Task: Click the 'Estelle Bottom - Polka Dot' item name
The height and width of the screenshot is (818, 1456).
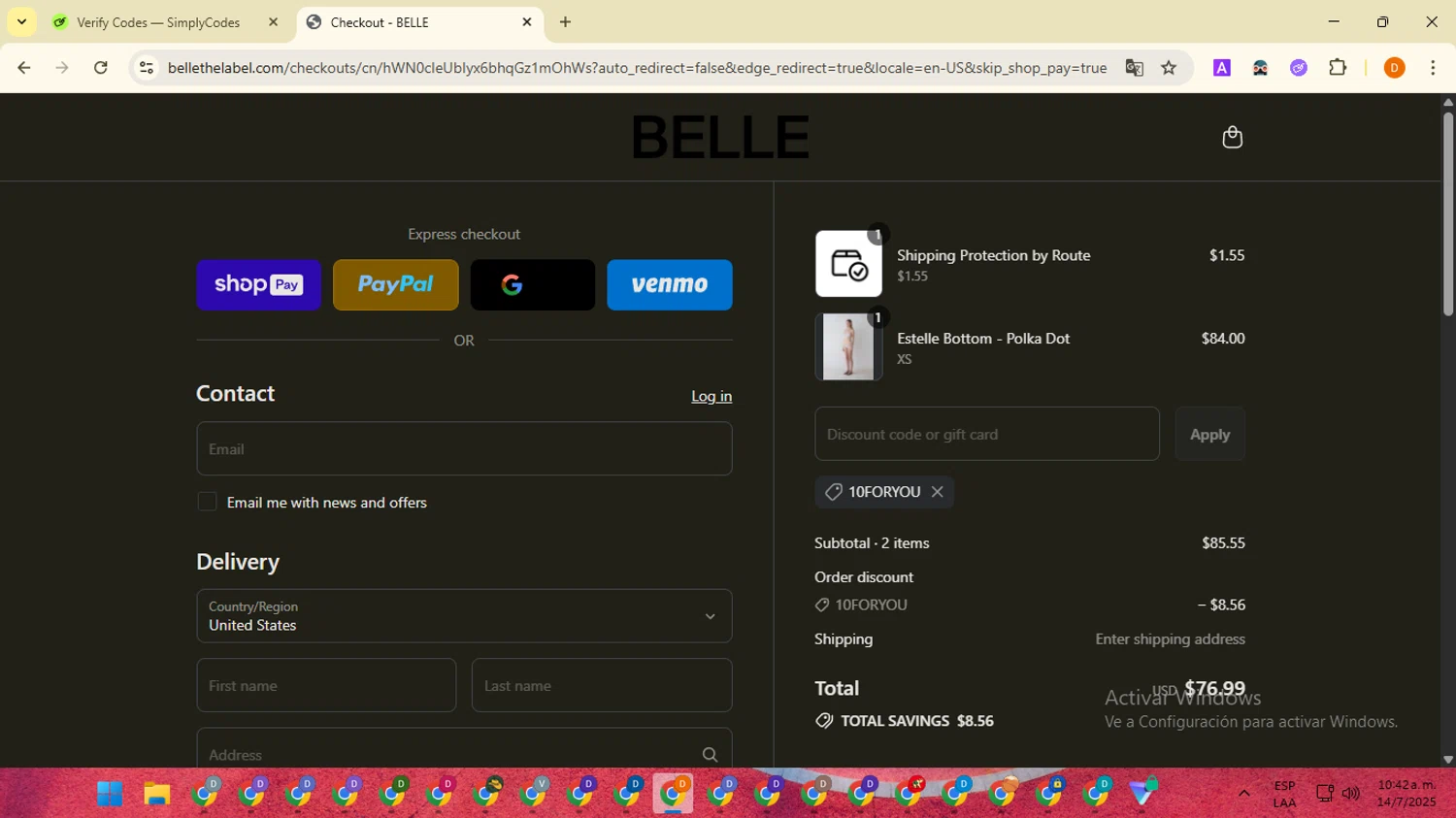Action: (x=983, y=339)
